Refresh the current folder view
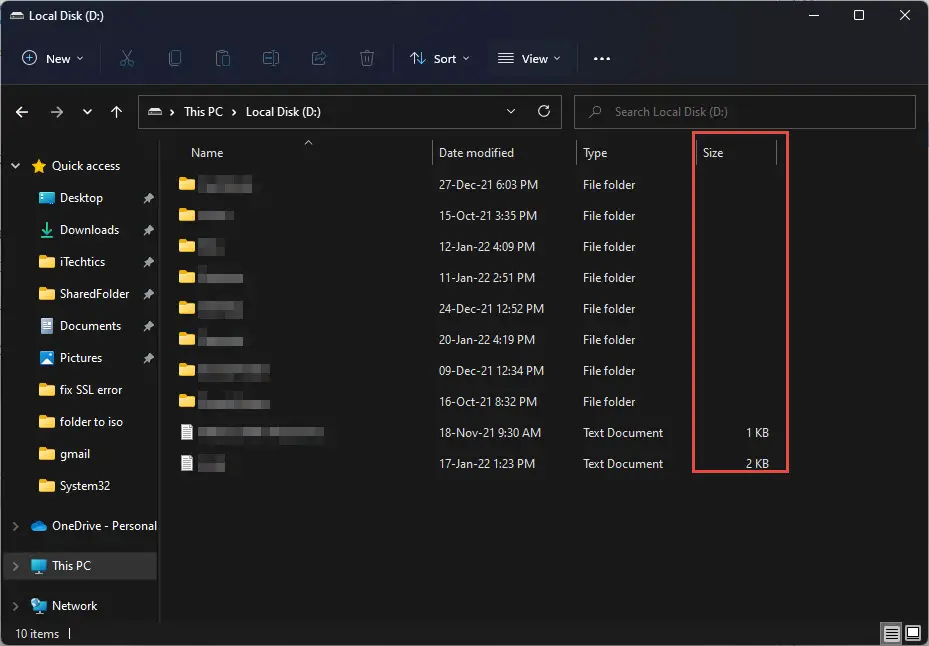 coord(544,112)
